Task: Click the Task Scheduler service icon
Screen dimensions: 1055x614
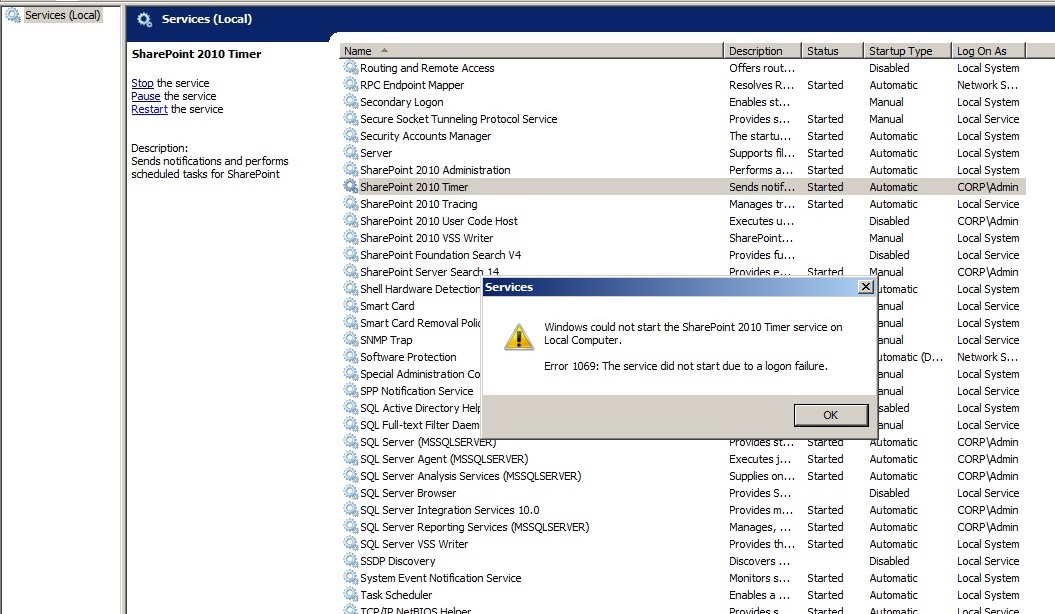Action: 350,594
